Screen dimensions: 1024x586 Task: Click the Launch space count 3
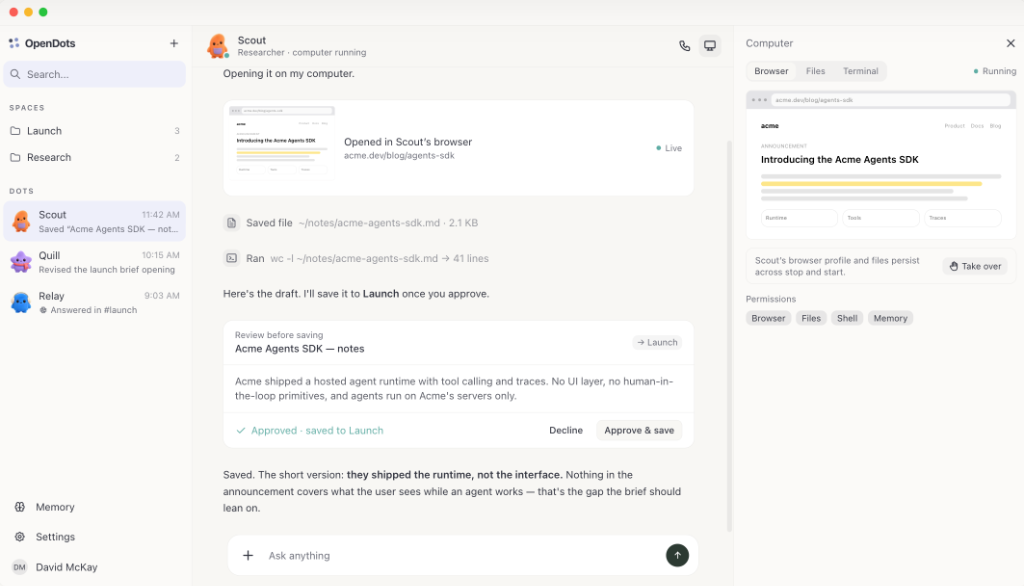(177, 131)
